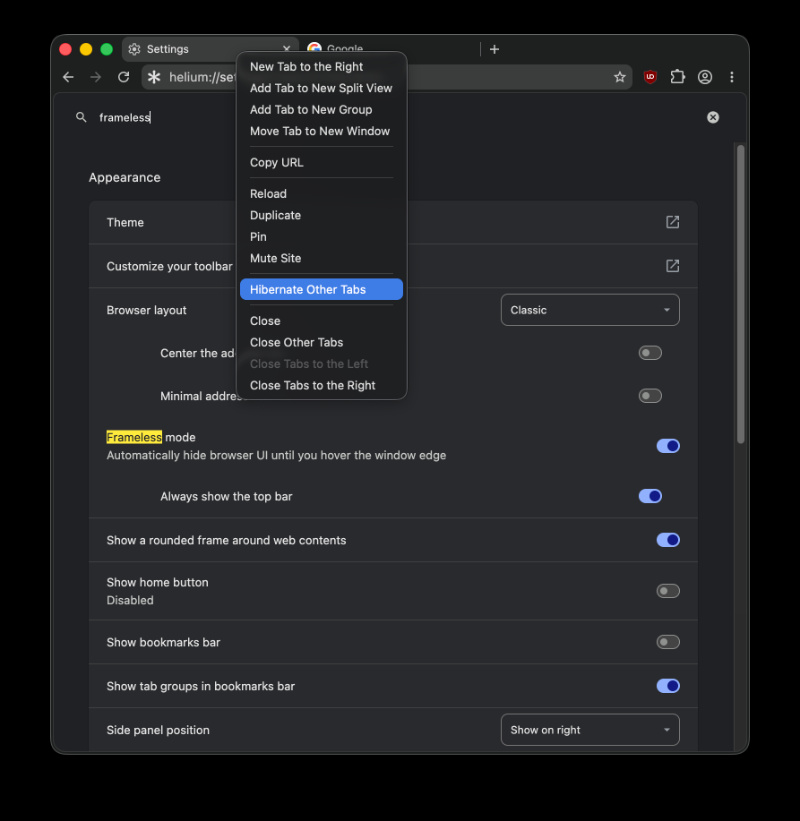Choose Mute Site menu entry
This screenshot has width=800, height=821.
point(321,258)
